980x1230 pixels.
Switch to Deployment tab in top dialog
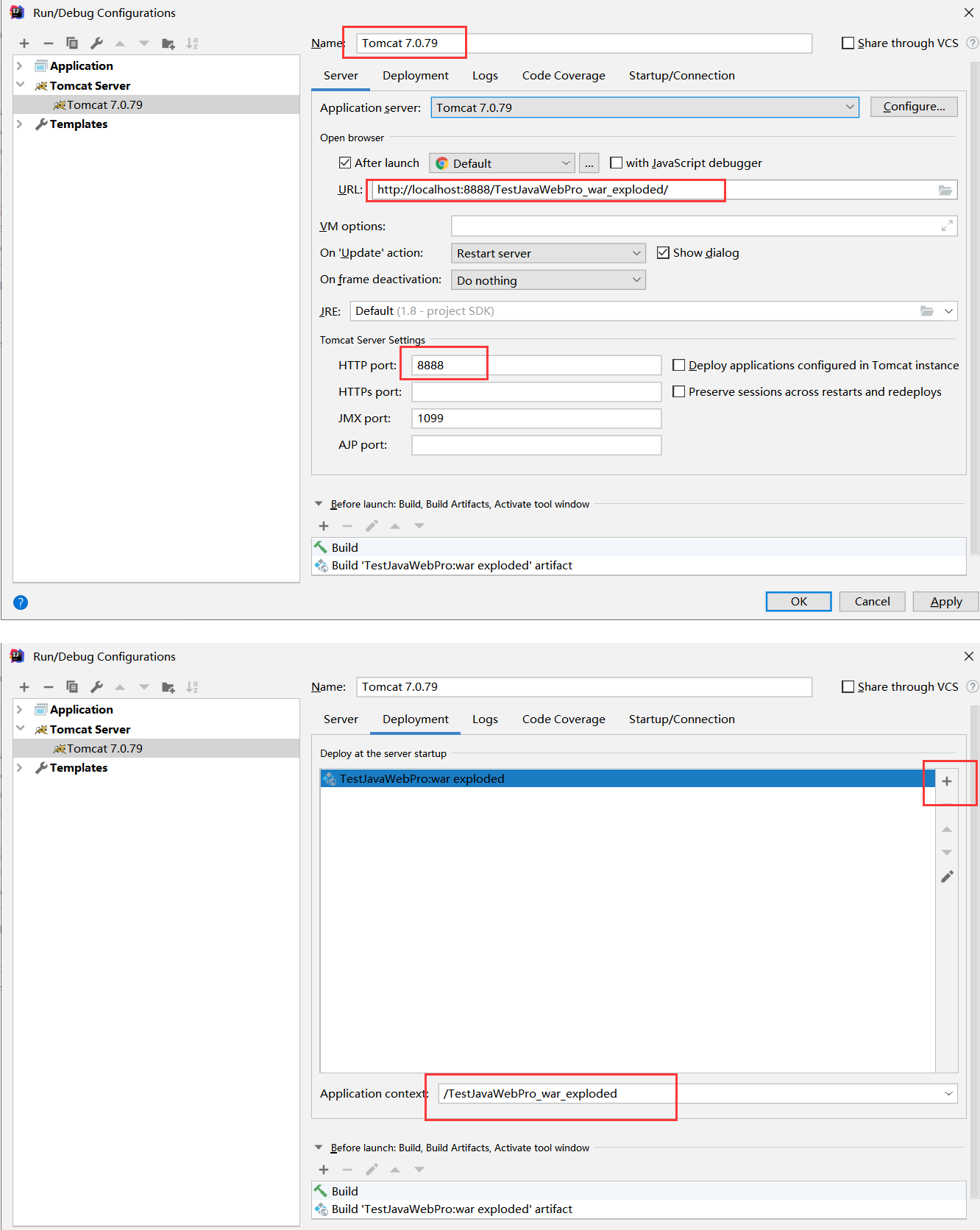coord(416,76)
